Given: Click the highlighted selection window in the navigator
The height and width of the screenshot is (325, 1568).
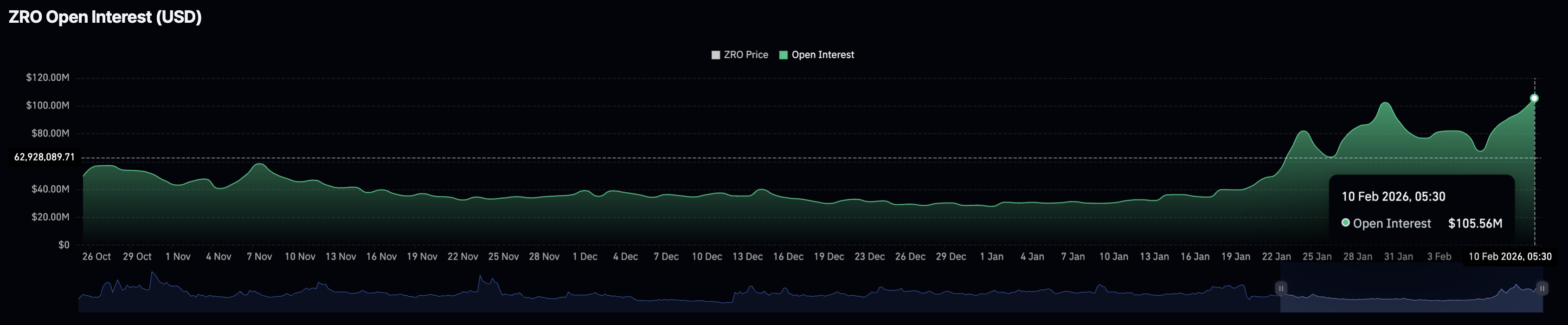Looking at the screenshot, I should pos(1411,299).
